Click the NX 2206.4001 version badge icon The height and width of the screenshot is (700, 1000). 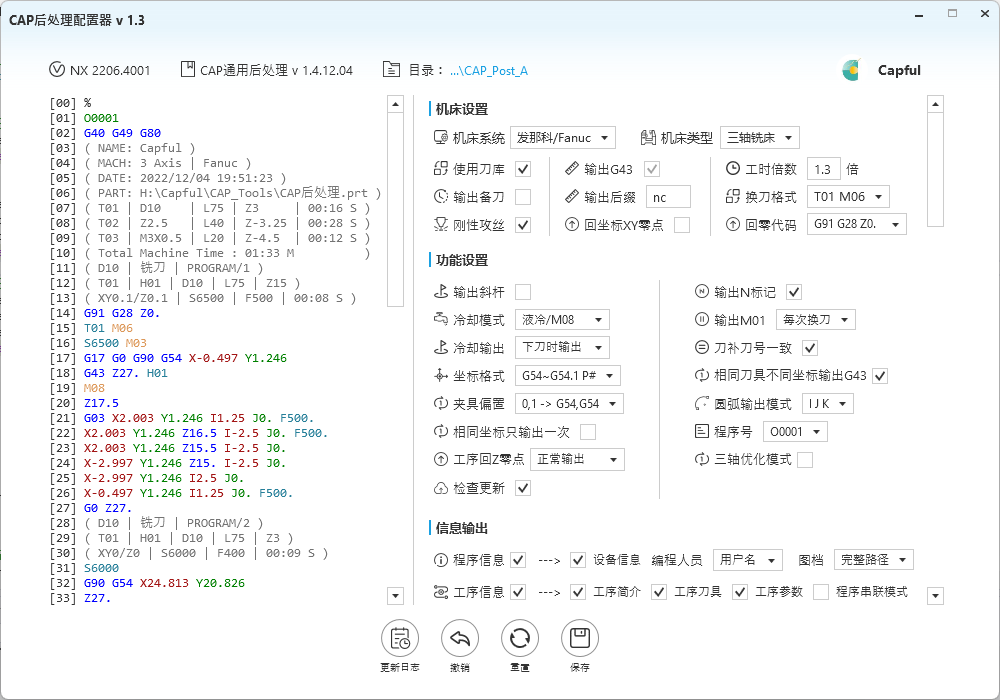point(56,69)
